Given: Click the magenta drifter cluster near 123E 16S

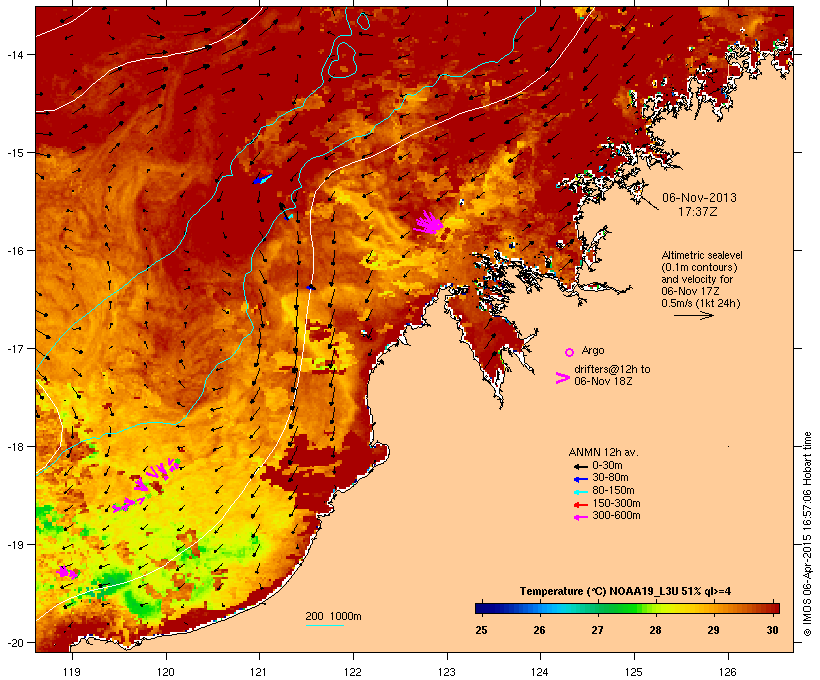Looking at the screenshot, I should pos(429,223).
